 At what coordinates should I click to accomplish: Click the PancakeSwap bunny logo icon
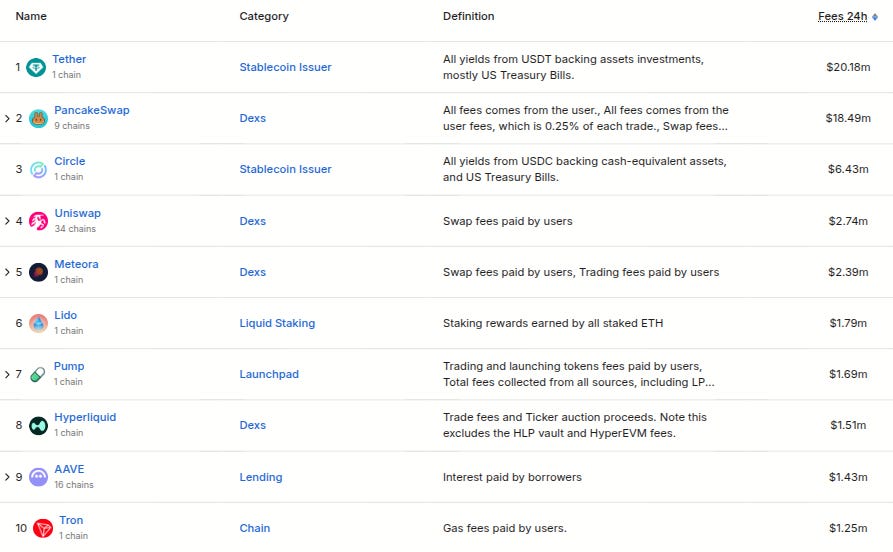pyautogui.click(x=38, y=118)
